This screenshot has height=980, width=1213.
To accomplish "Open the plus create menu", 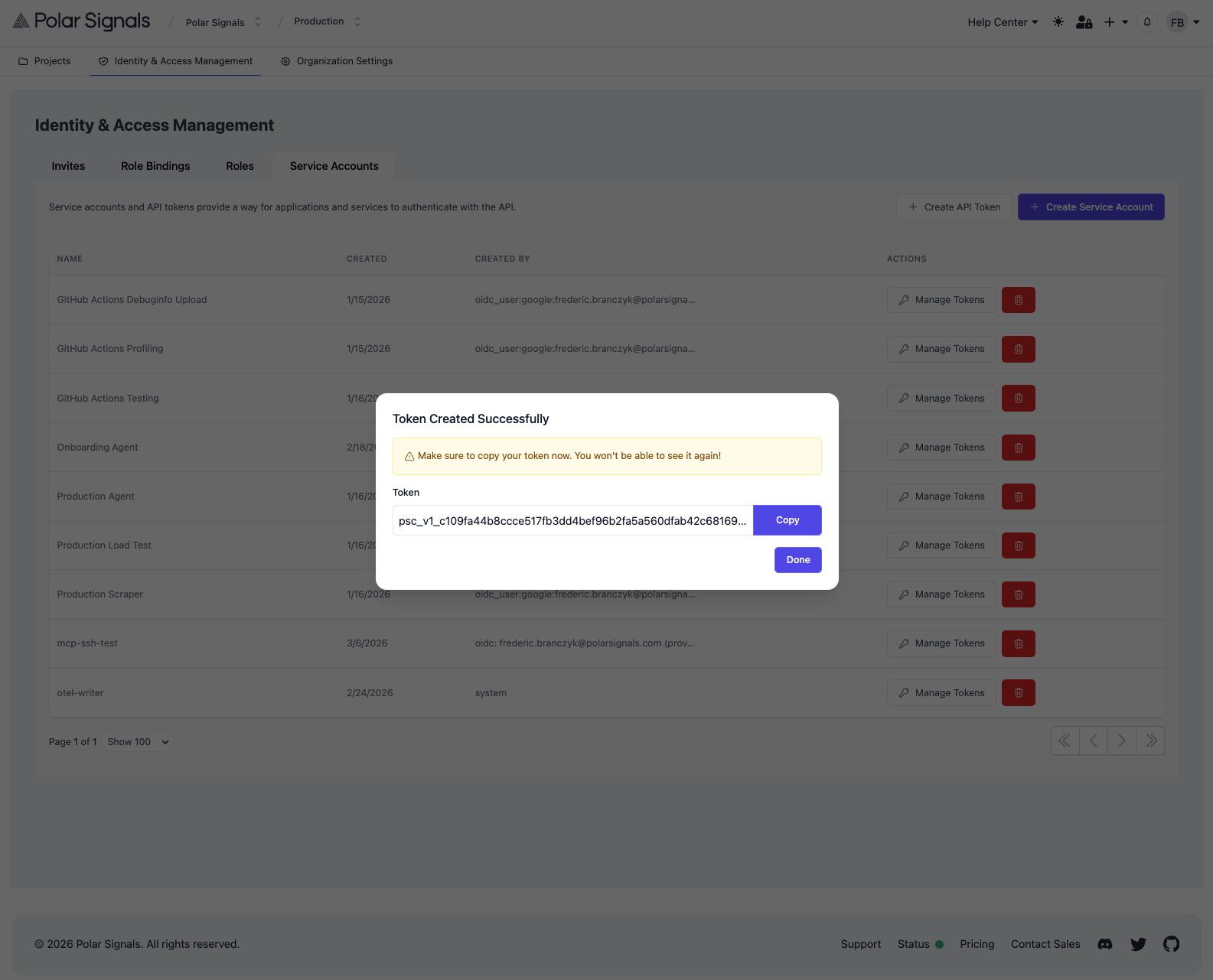I will 1116,22.
